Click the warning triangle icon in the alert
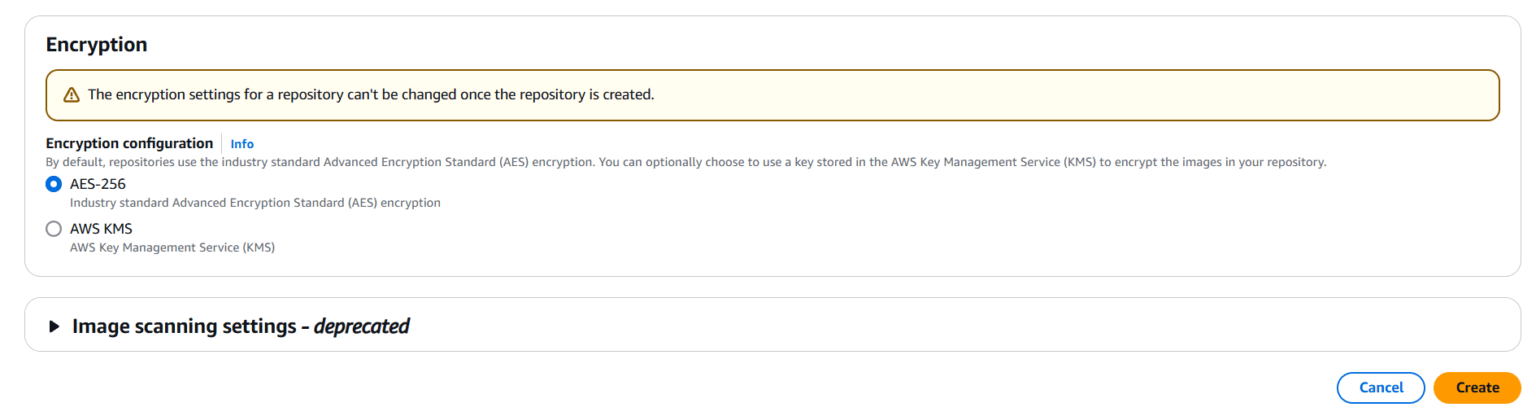This screenshot has width=1536, height=416. coord(71,95)
